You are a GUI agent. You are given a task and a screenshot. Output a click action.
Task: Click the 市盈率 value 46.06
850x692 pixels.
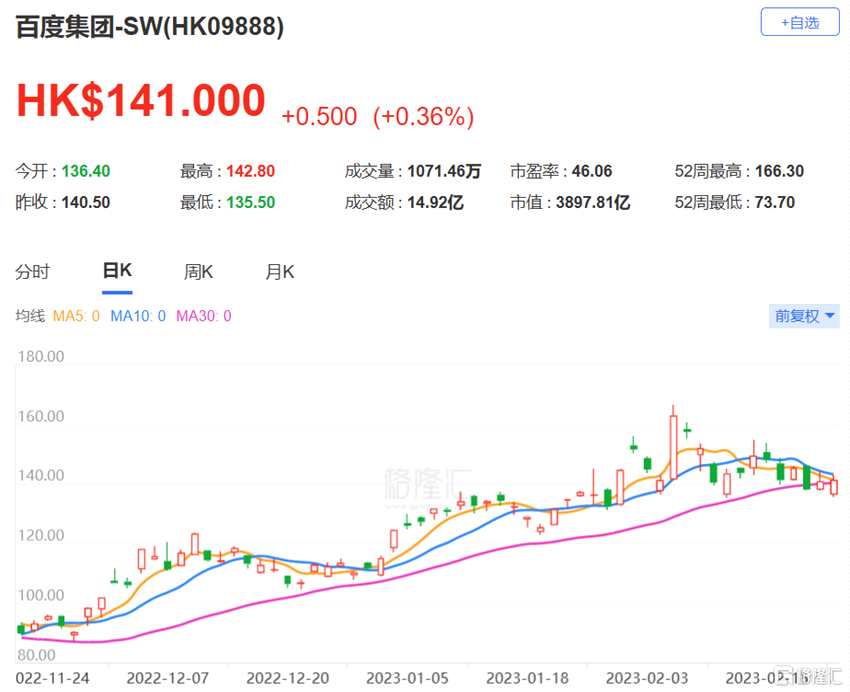(x=592, y=171)
